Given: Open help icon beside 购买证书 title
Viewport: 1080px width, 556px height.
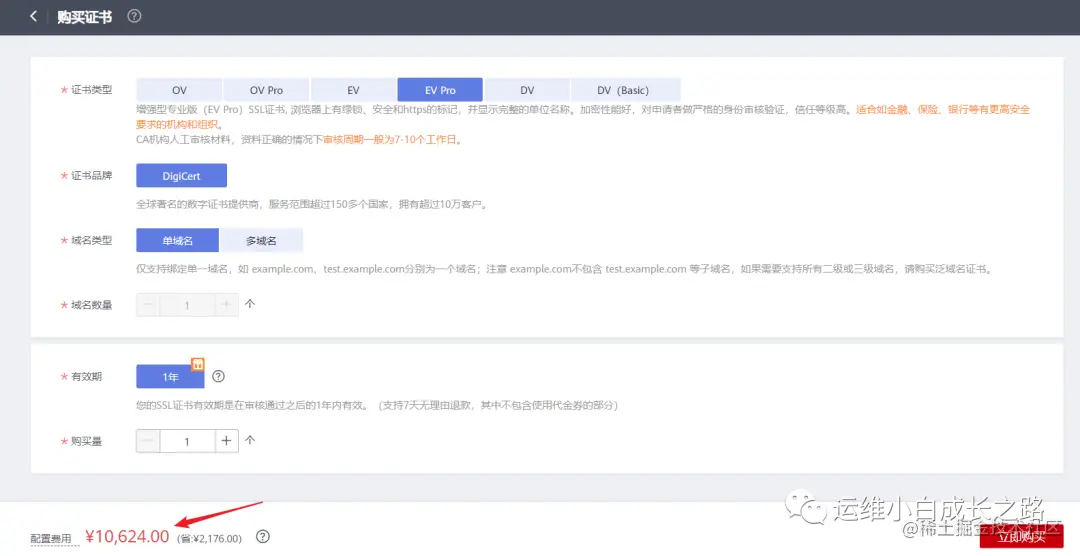Looking at the screenshot, I should point(134,16).
